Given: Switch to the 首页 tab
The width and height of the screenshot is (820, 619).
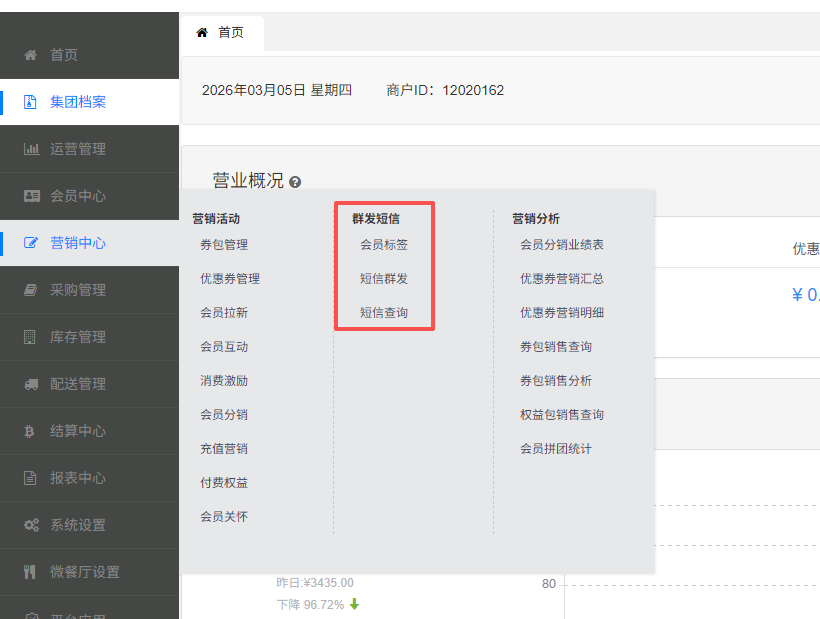Looking at the screenshot, I should tap(221, 33).
